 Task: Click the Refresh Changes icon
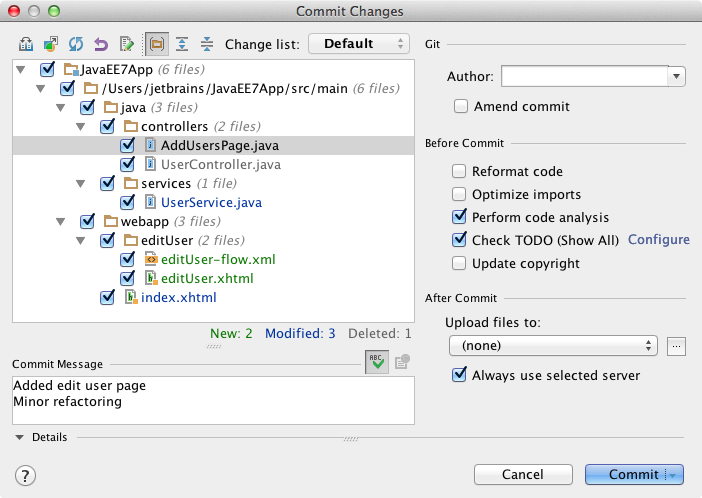tap(76, 44)
